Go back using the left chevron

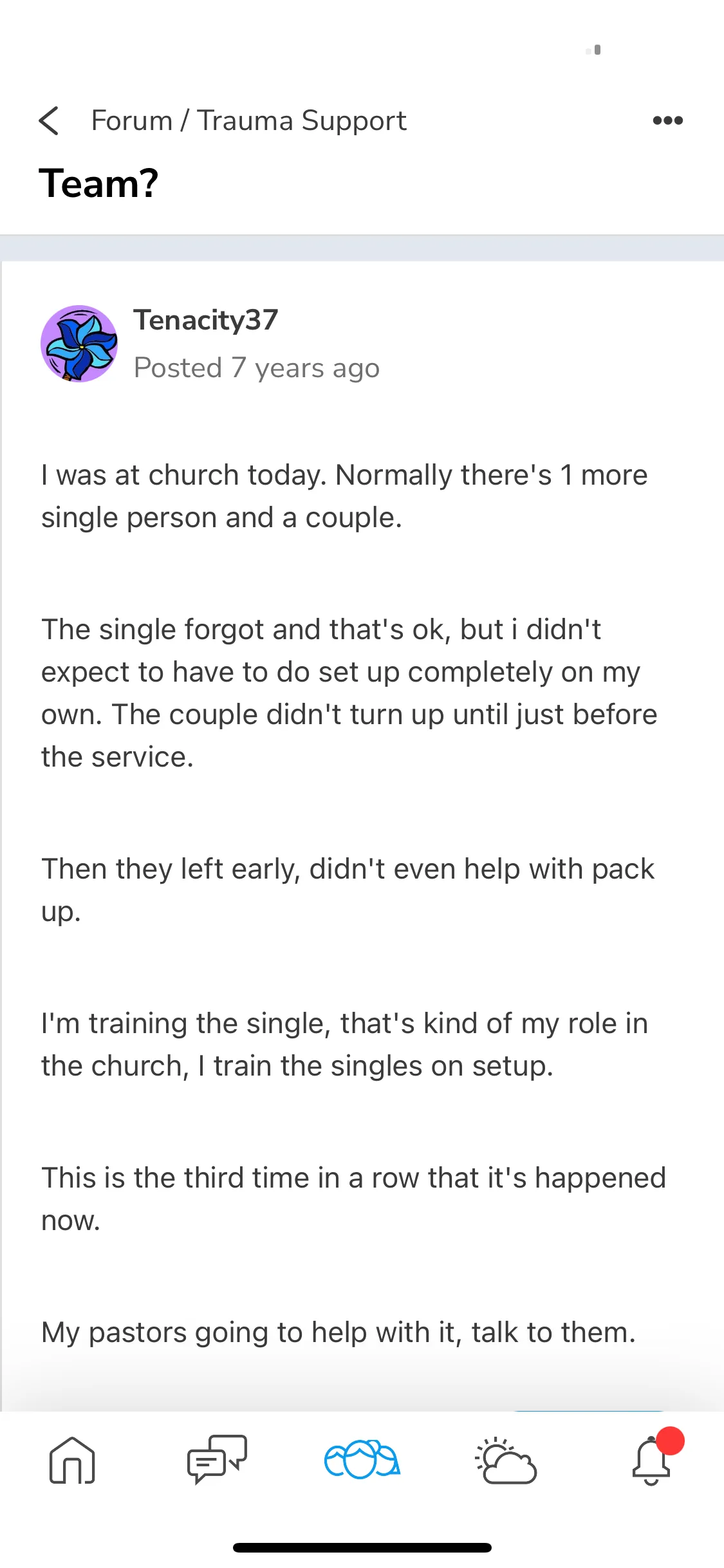click(49, 120)
